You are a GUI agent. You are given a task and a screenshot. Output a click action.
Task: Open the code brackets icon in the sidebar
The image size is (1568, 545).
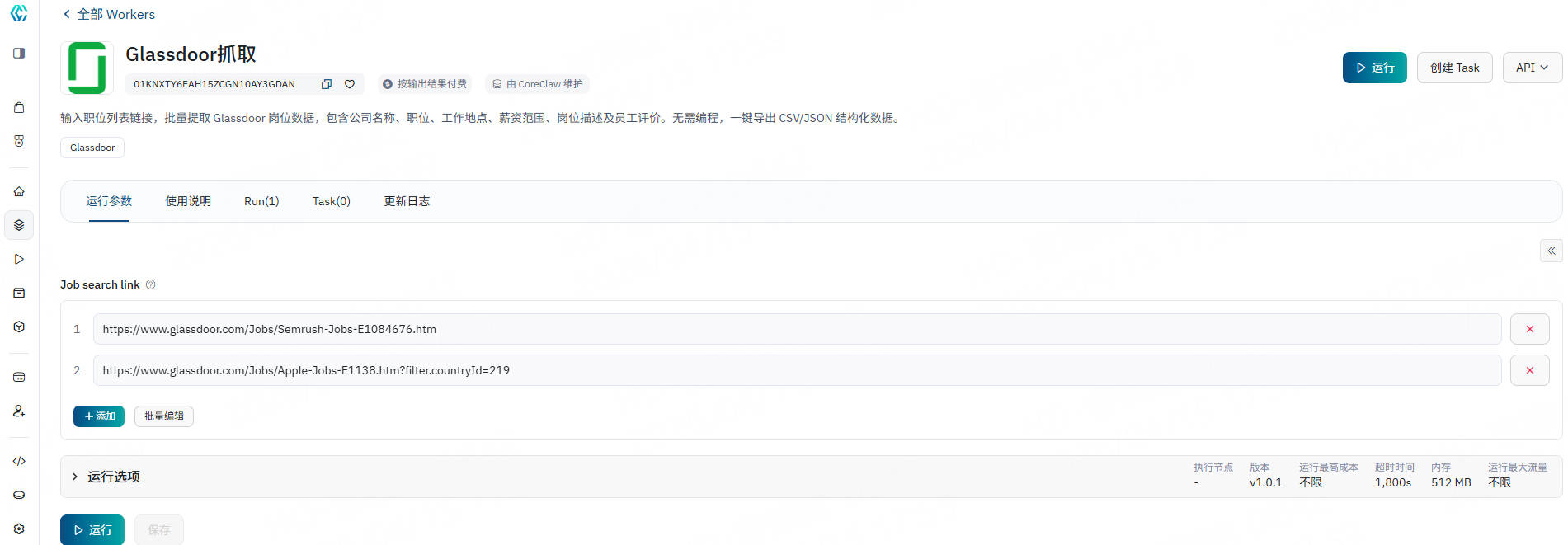[19, 461]
